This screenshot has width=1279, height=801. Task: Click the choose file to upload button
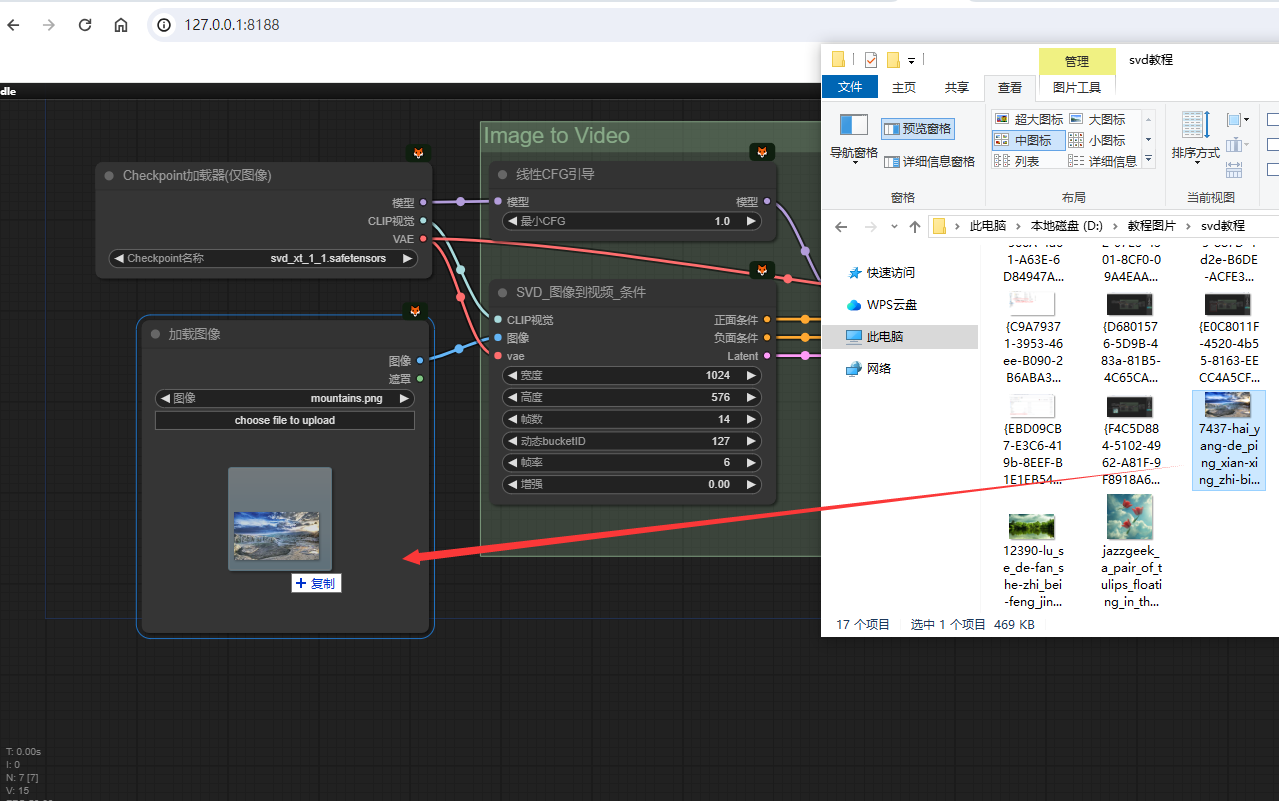(284, 420)
